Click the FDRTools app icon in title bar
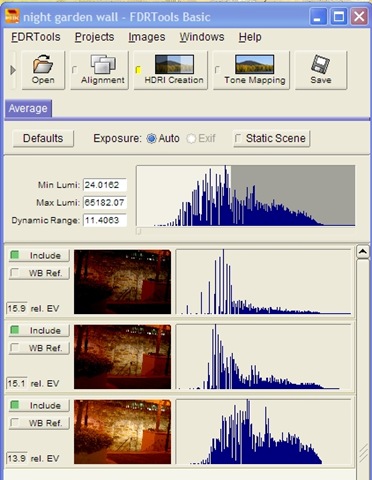Image resolution: width=372 pixels, height=480 pixels. coord(12,16)
